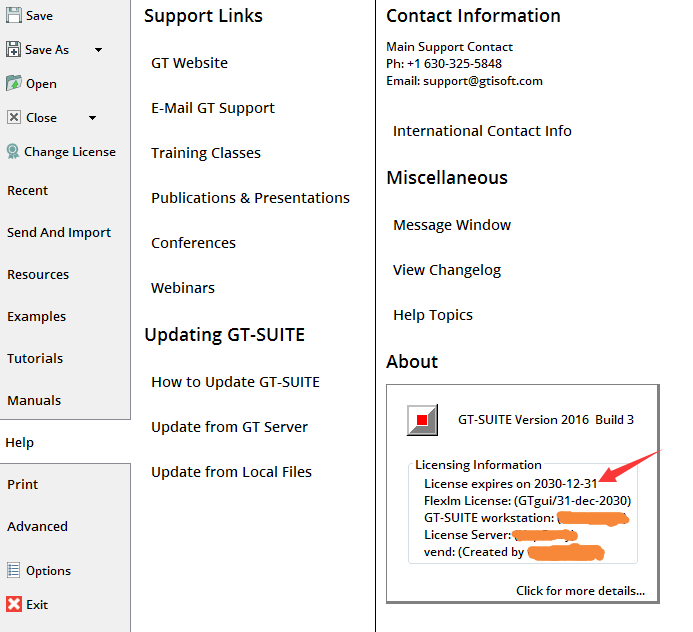The width and height of the screenshot is (693, 632).
Task: Open the Webinars link
Action: [x=183, y=288]
